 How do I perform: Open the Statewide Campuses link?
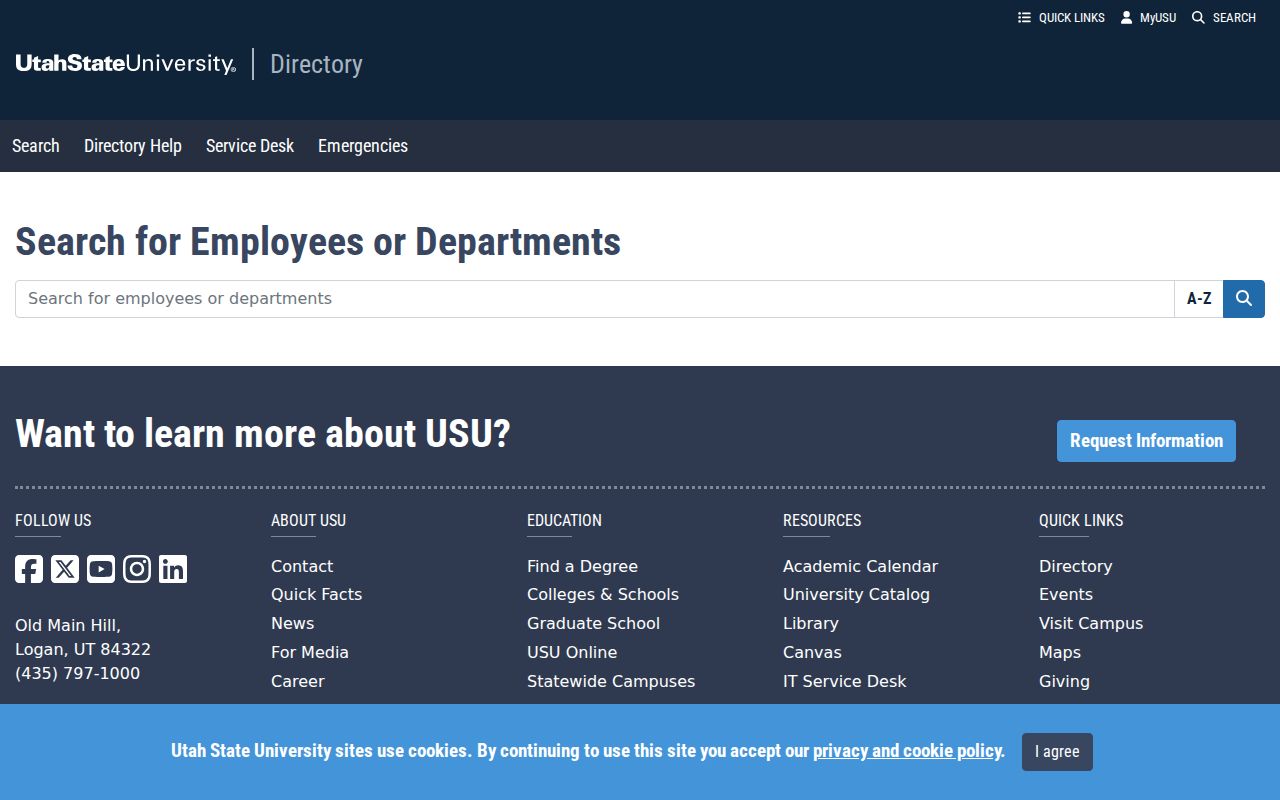tap(611, 681)
